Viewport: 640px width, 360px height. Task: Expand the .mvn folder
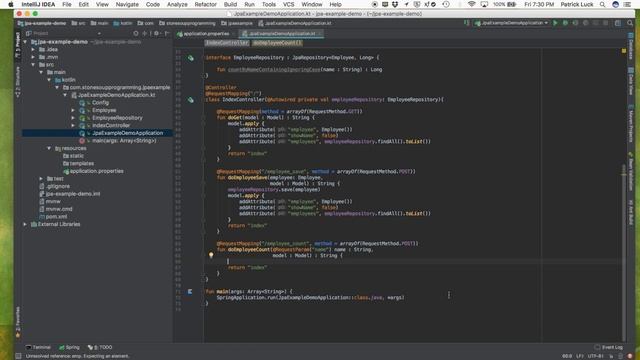click(33, 57)
